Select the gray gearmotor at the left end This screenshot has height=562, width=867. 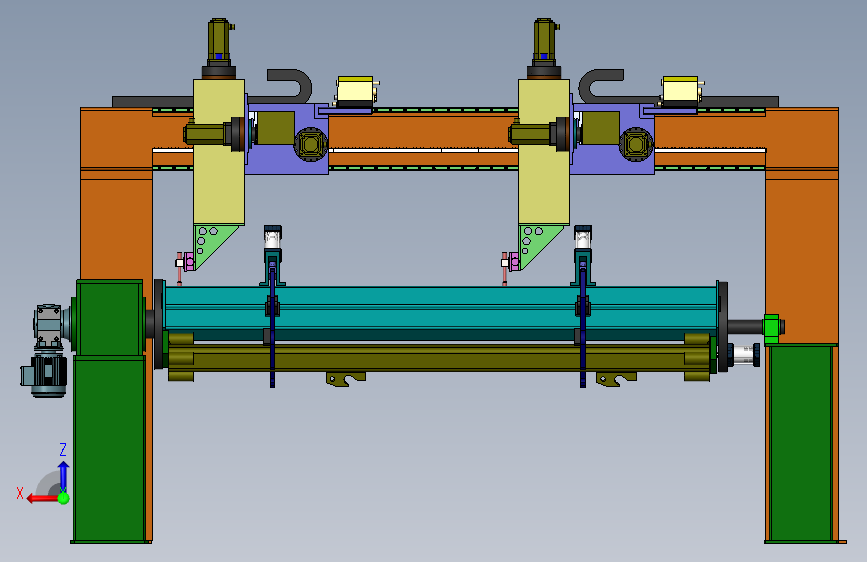point(46,350)
